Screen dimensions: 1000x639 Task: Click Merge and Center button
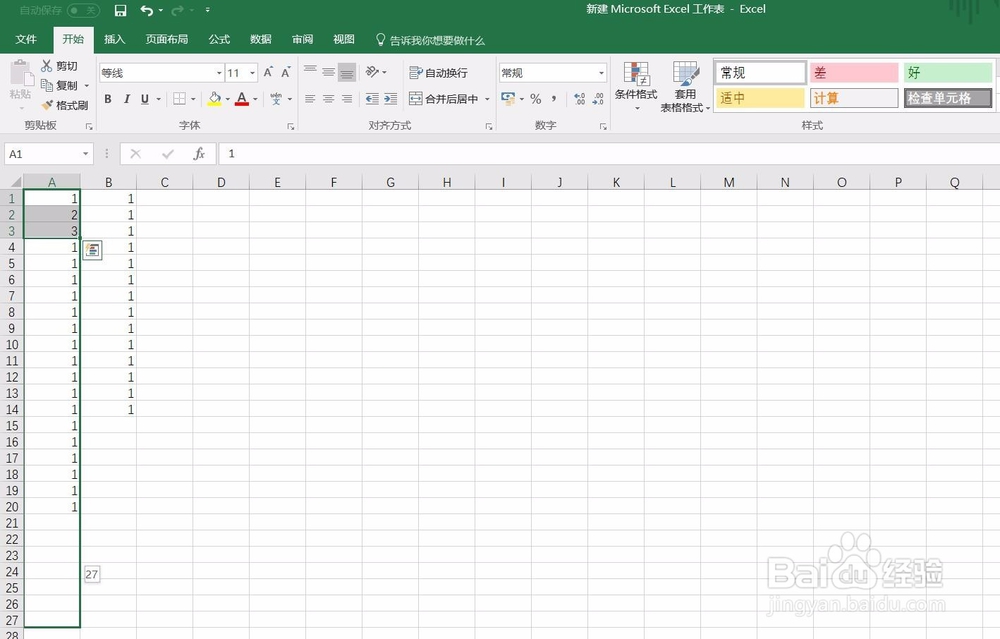point(444,99)
